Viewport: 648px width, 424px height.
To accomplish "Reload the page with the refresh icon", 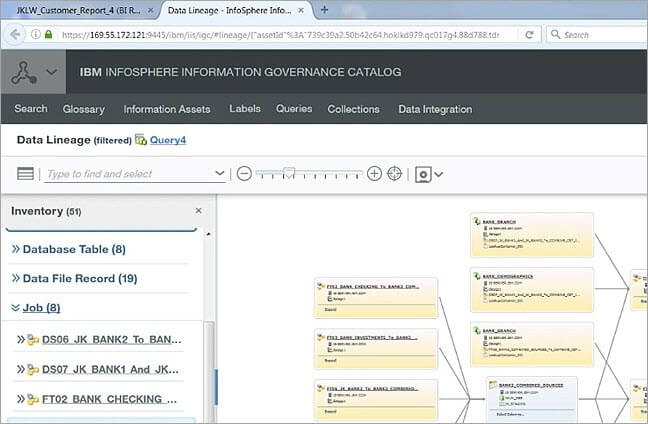I will pyautogui.click(x=529, y=35).
